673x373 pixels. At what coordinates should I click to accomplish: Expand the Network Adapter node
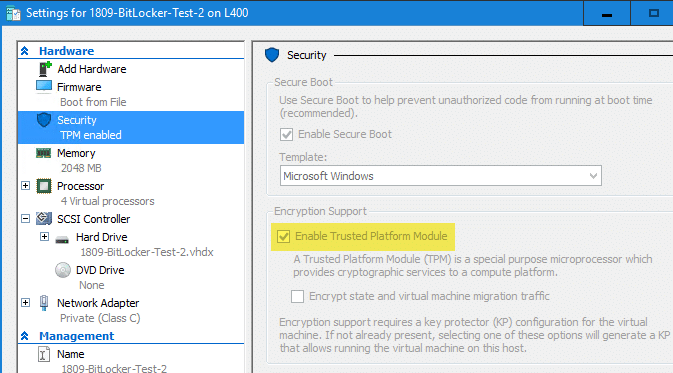(x=26, y=303)
